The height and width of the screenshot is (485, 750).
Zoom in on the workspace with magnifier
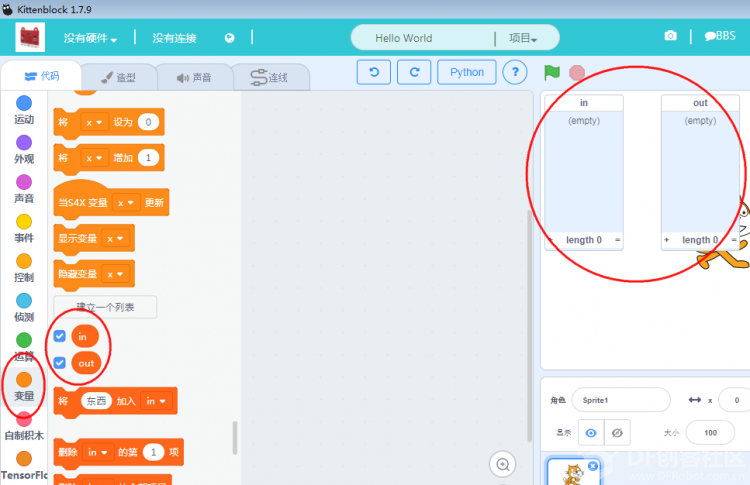coord(502,464)
